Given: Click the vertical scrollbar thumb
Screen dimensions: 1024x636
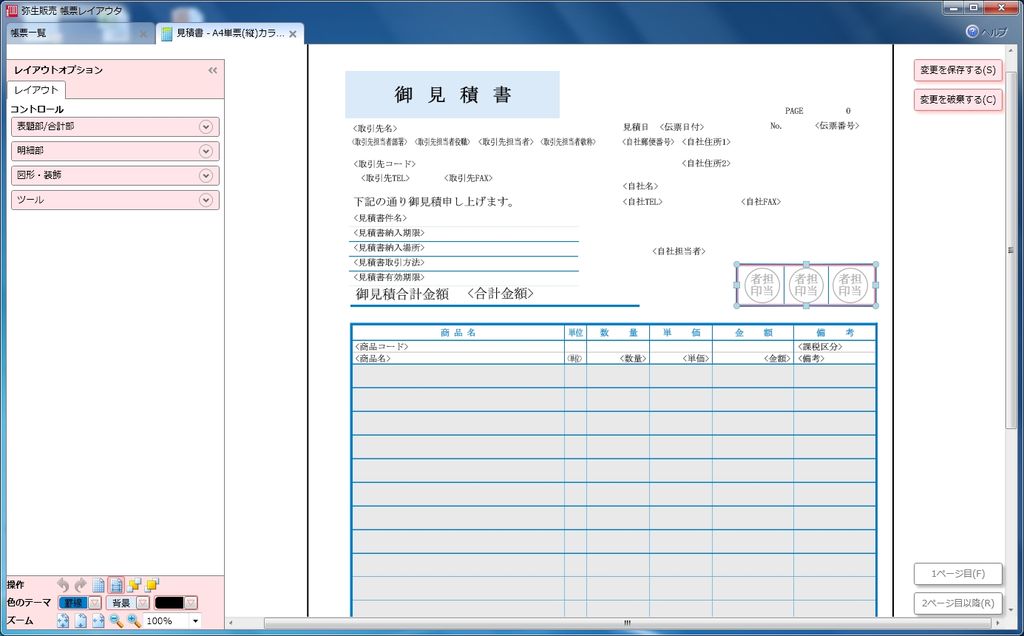Looking at the screenshot, I should (1011, 250).
